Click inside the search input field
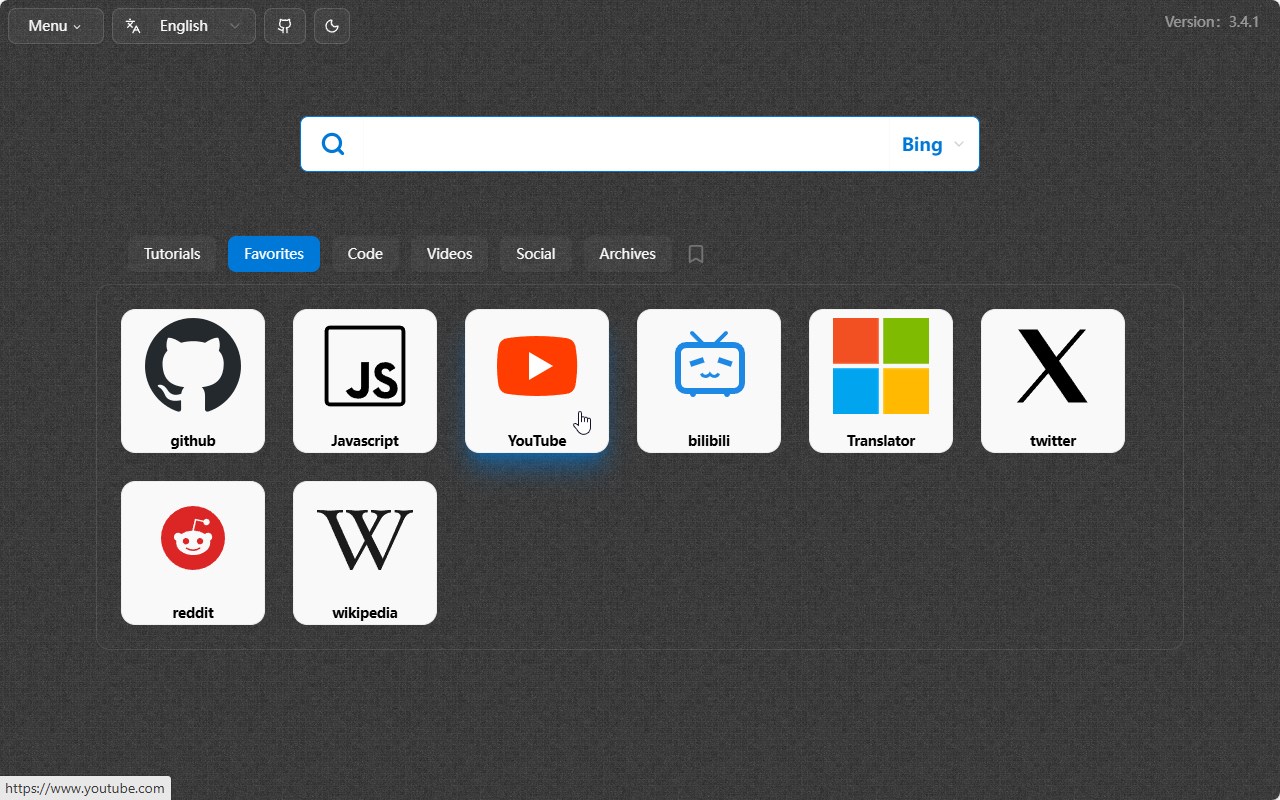 620,143
